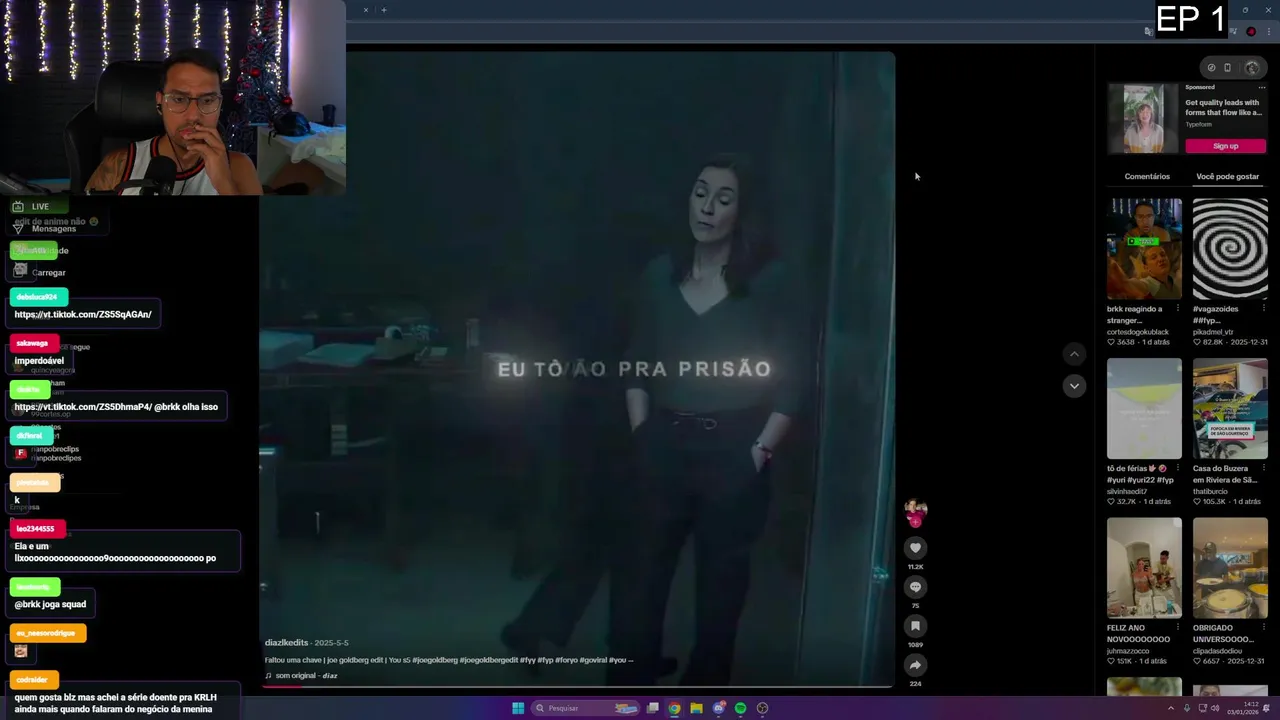Click the Pesquisar taskbar search box
The image size is (1280, 720).
click(586, 708)
